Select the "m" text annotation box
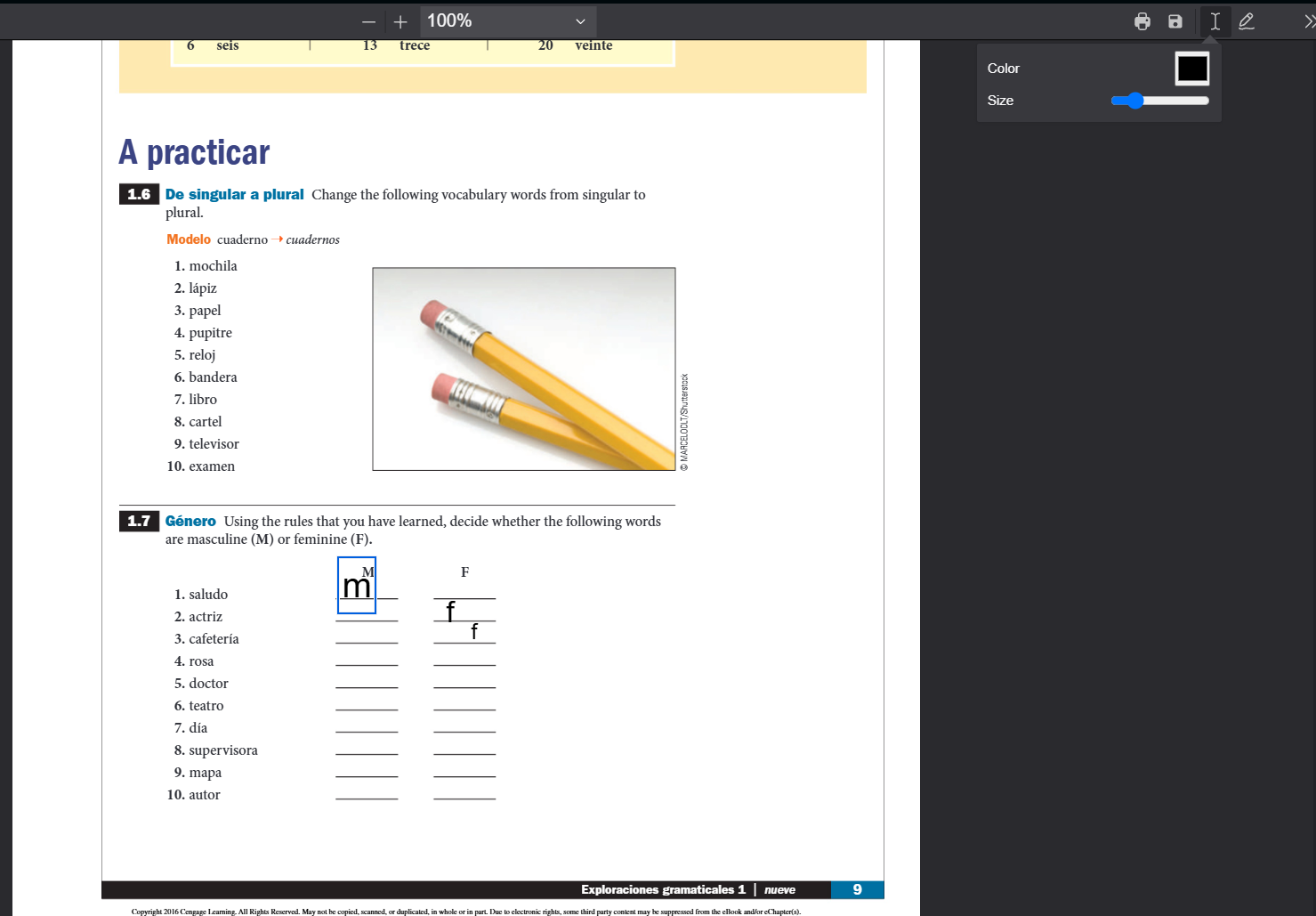Screen dimensions: 1316x916 pos(357,586)
